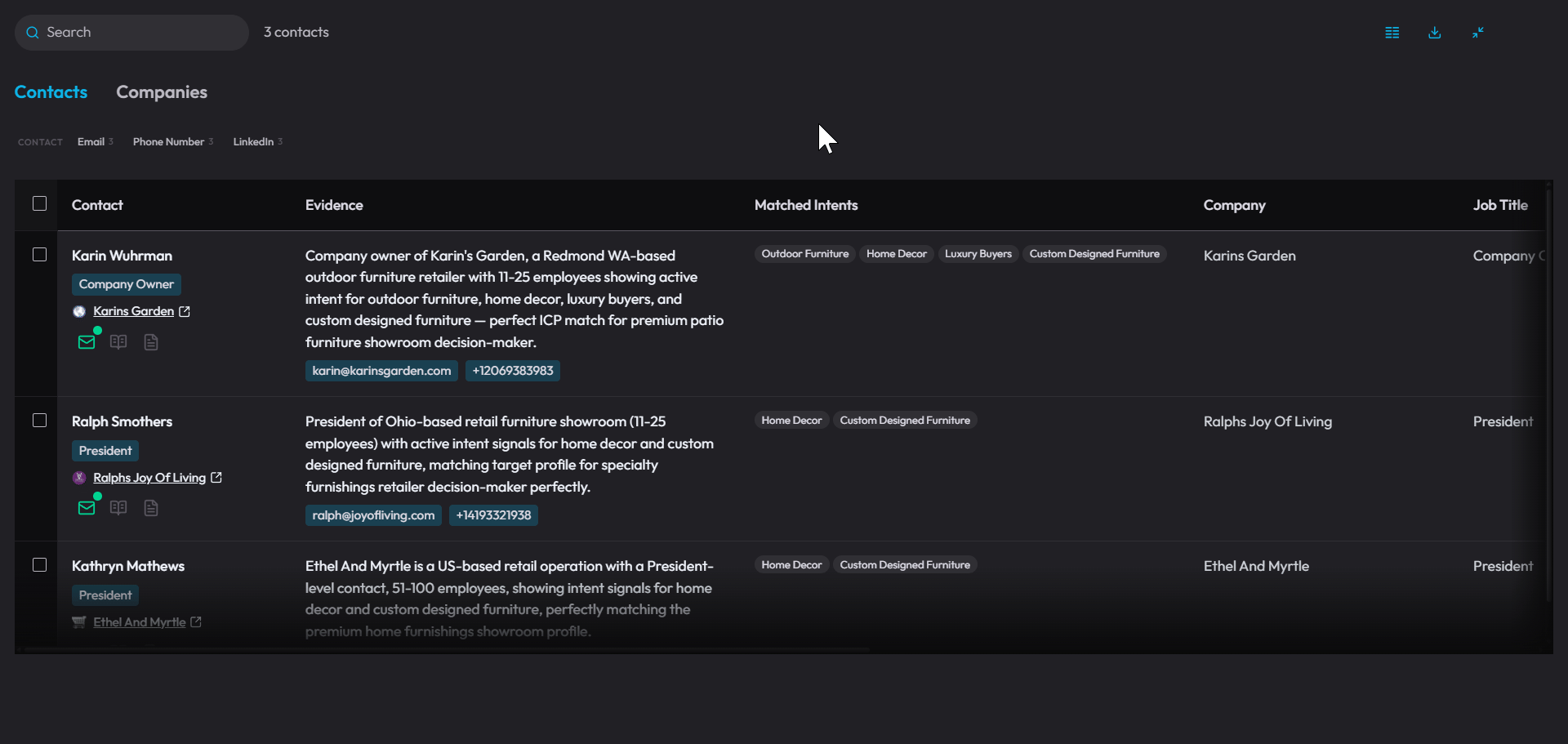Click the Luxury Buyers intent tag

(x=978, y=254)
